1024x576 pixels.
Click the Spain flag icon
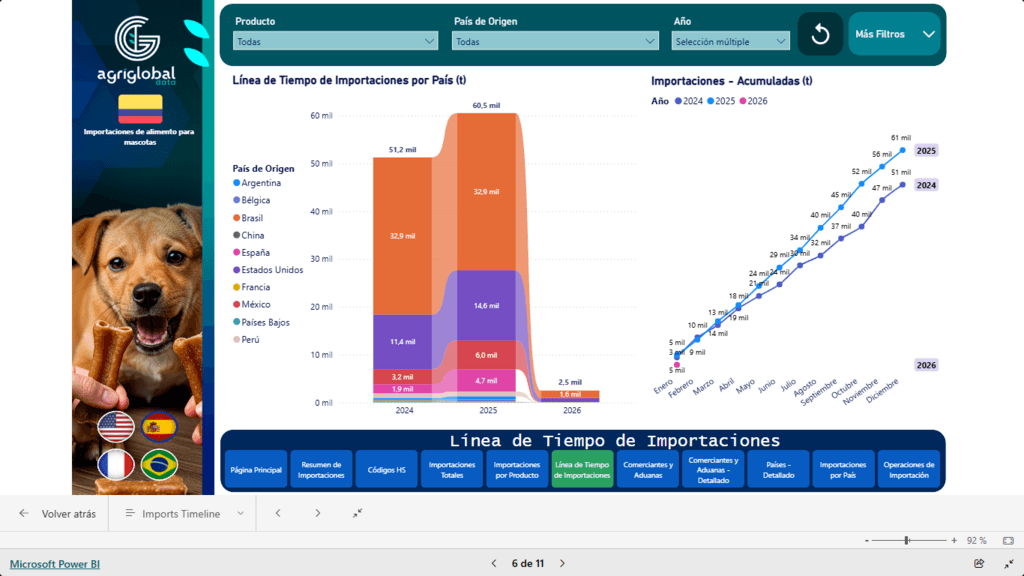pyautogui.click(x=159, y=427)
